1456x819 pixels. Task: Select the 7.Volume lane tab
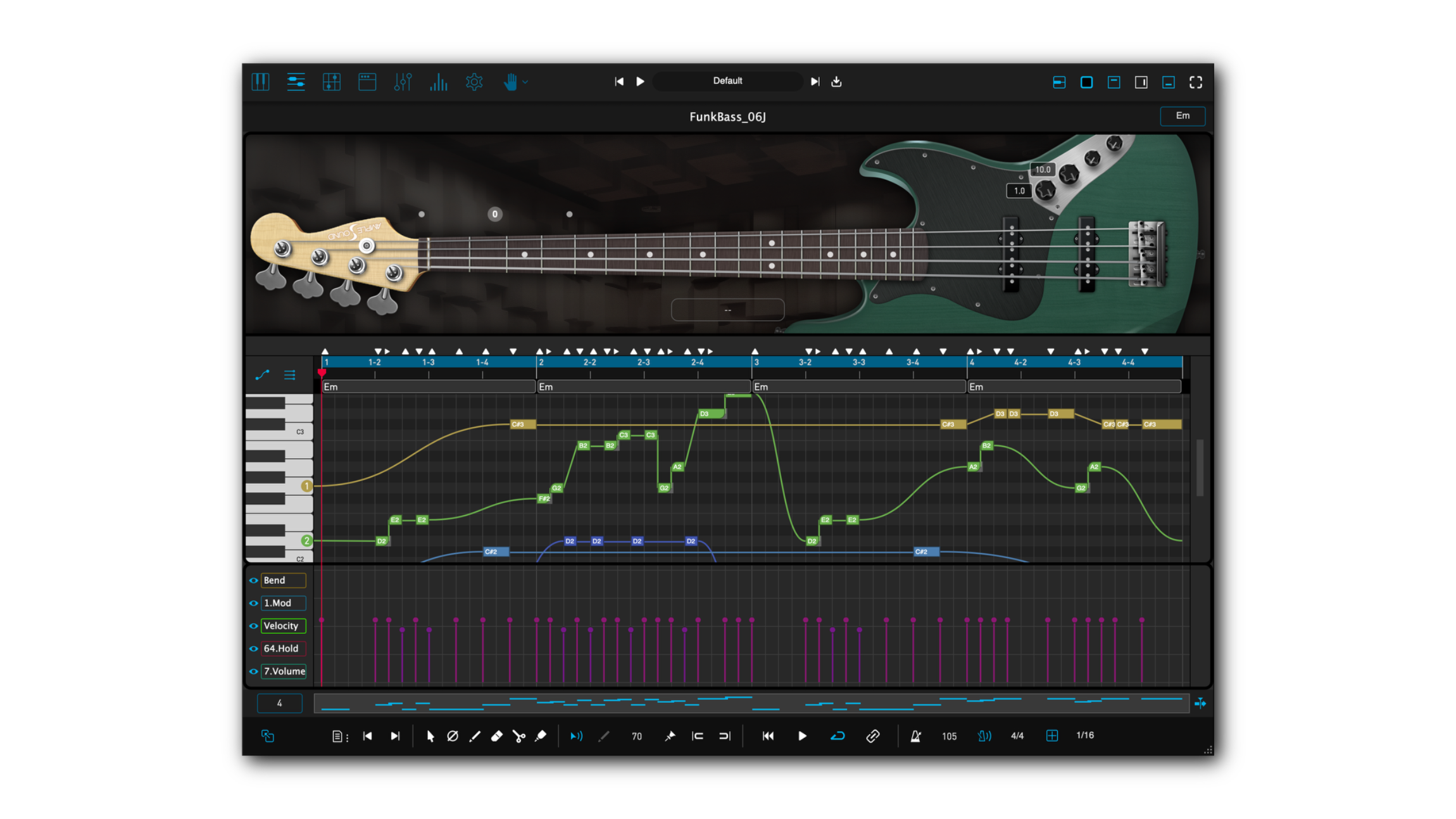[x=284, y=671]
